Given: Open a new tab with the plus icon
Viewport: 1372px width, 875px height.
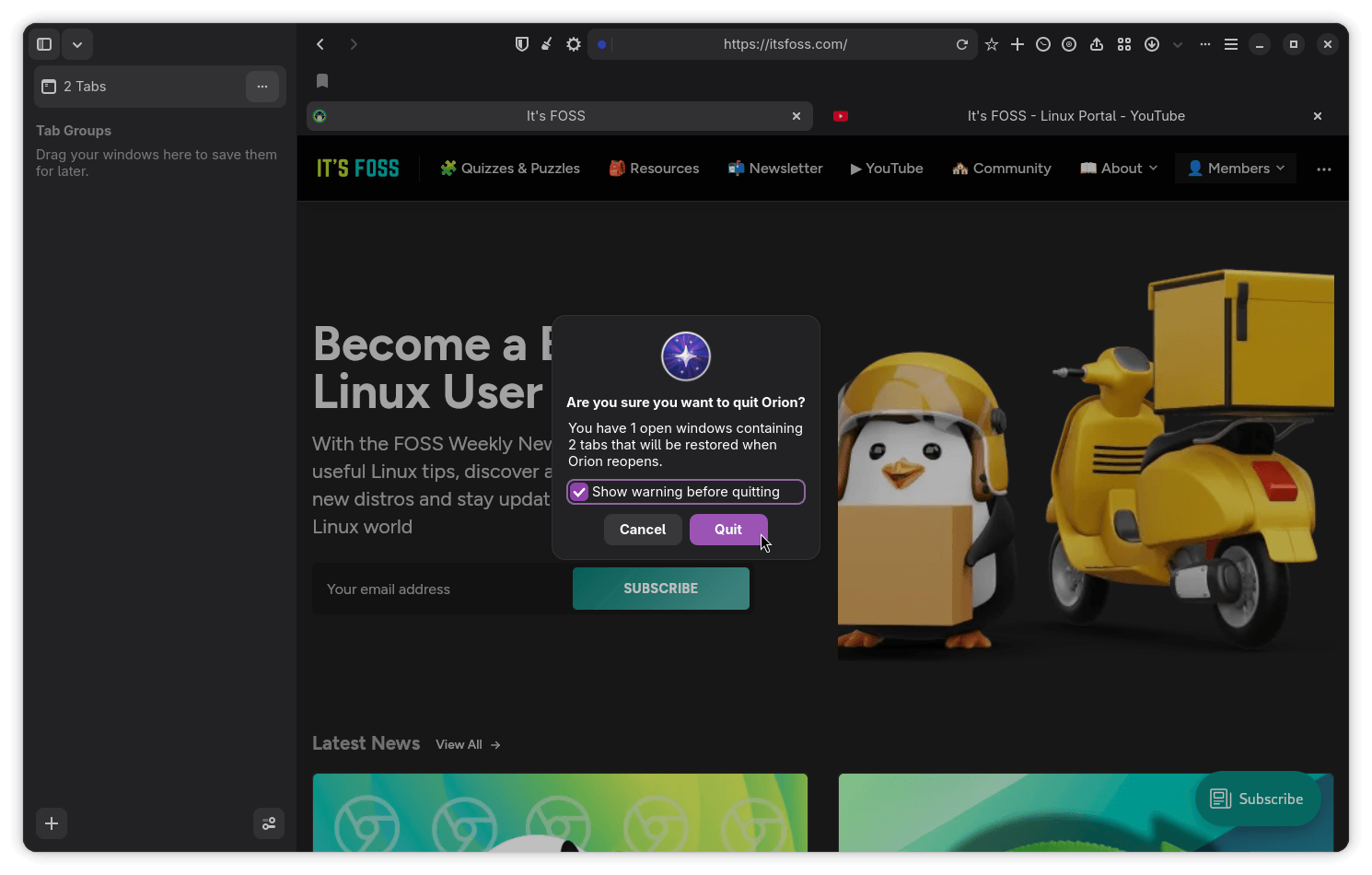Looking at the screenshot, I should click(x=1017, y=43).
